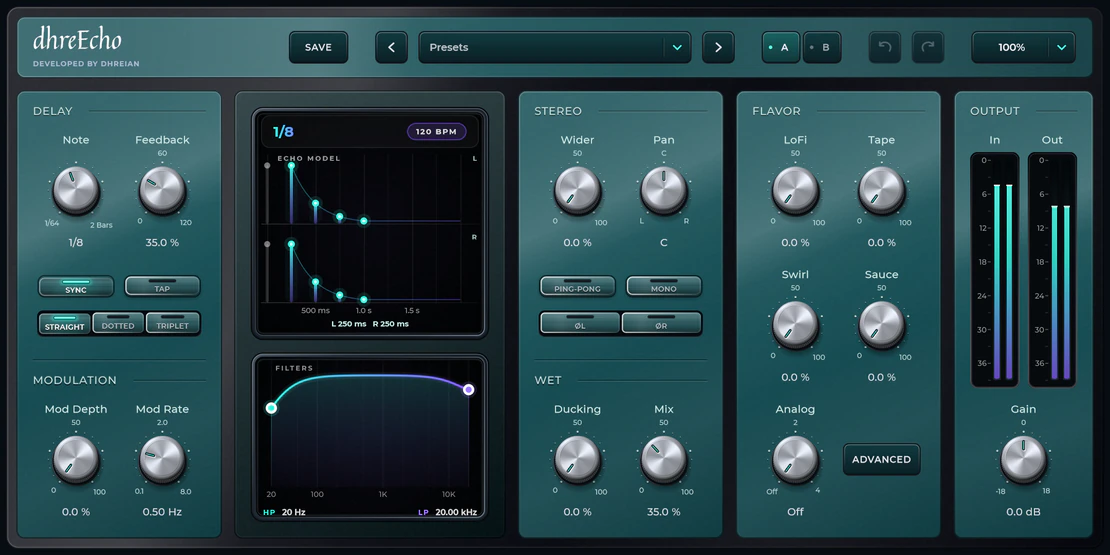Click the Ducking knob
Screen dimensions: 1110x555
click(577, 459)
